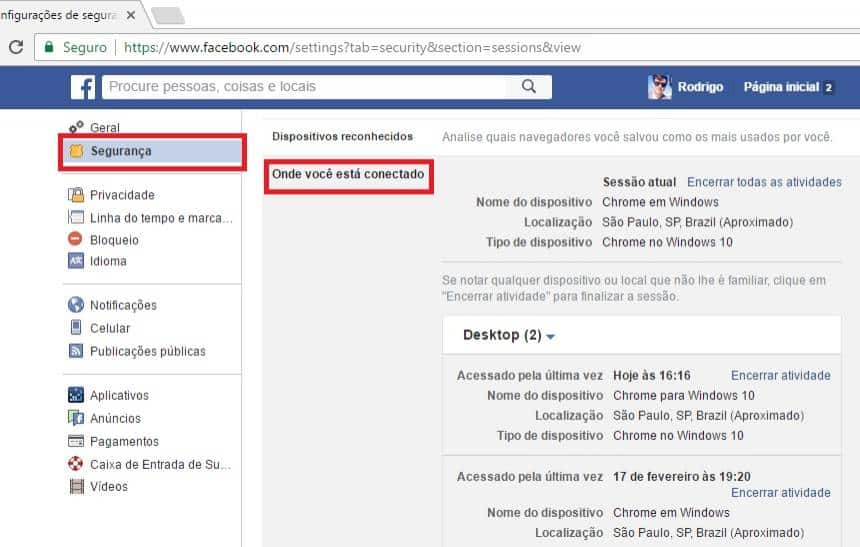The height and width of the screenshot is (547, 860).
Task: Click the Celular phone icon
Action: coord(76,328)
